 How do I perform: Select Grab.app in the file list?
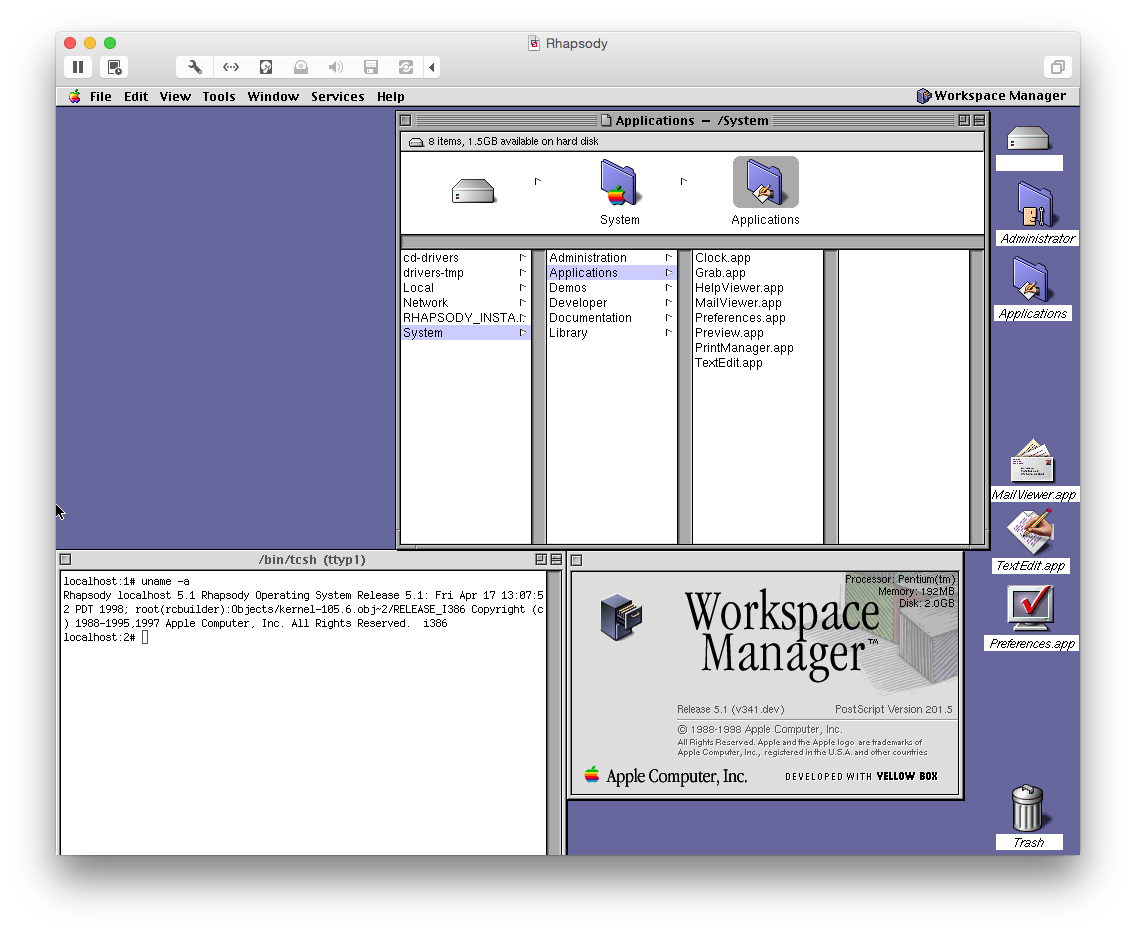click(x=757, y=273)
